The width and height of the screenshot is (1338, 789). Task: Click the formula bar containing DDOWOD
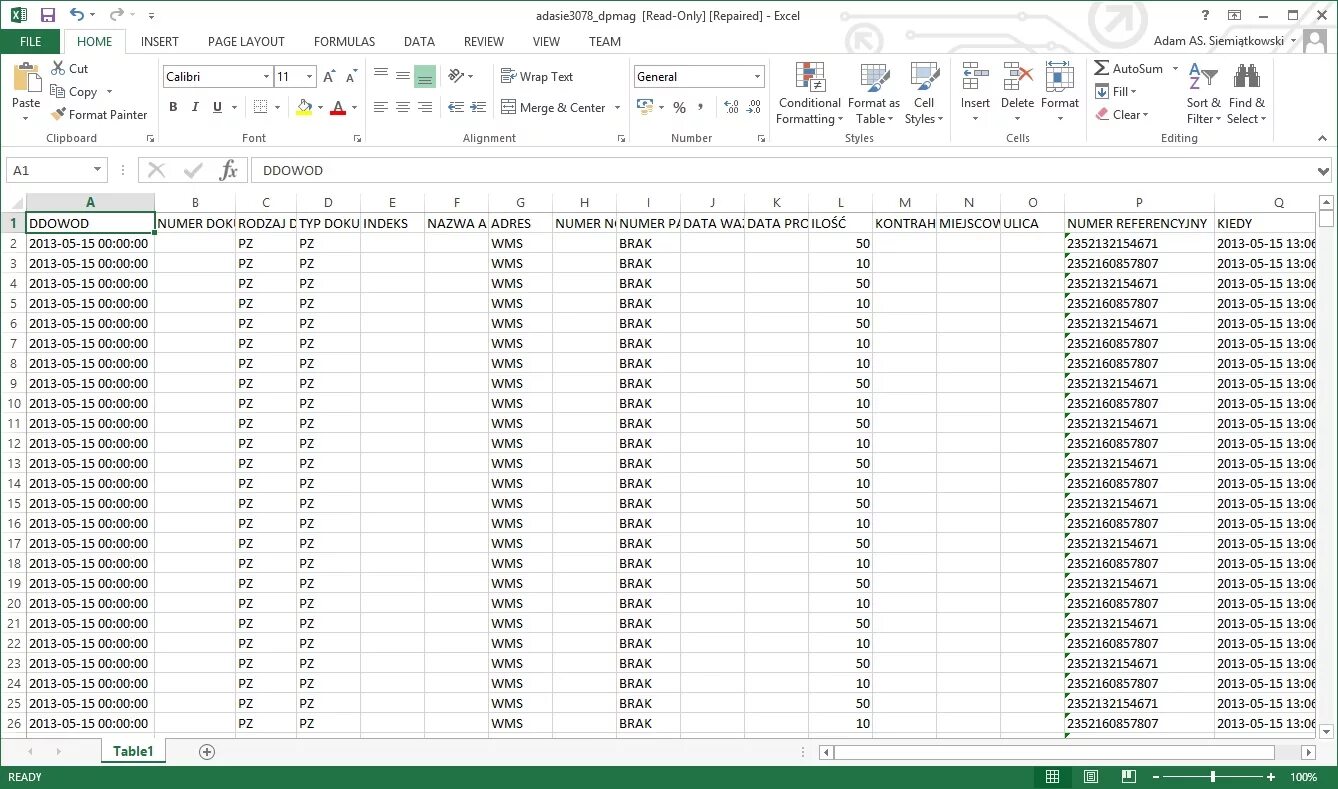[784, 171]
